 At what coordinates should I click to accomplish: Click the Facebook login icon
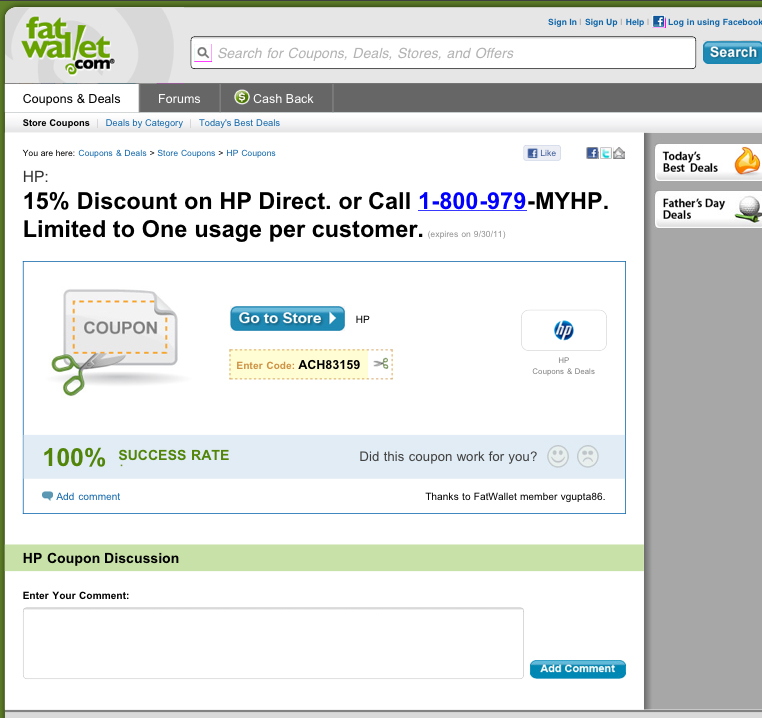tap(658, 21)
